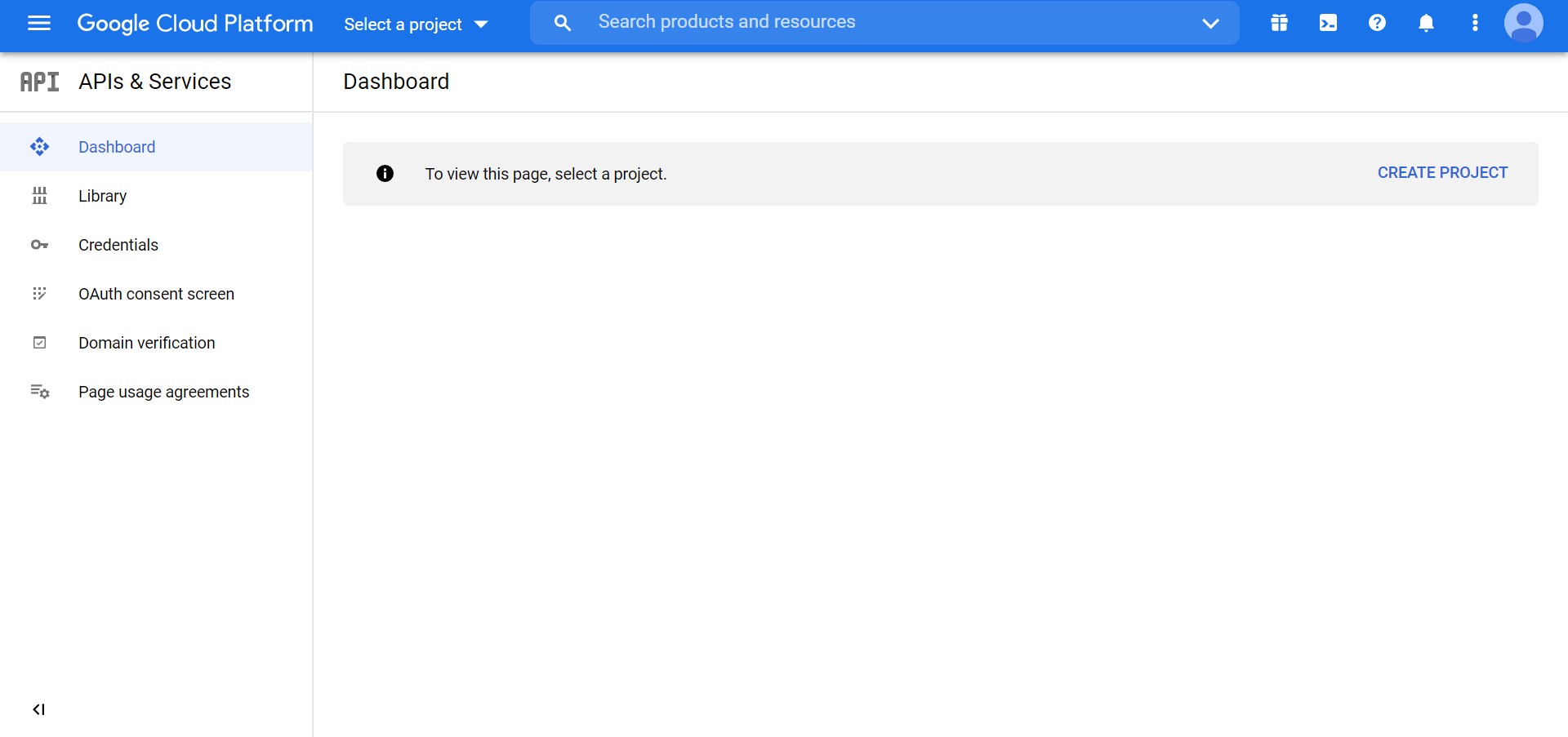
Task: Open the gift free trial icon
Action: [x=1280, y=23]
